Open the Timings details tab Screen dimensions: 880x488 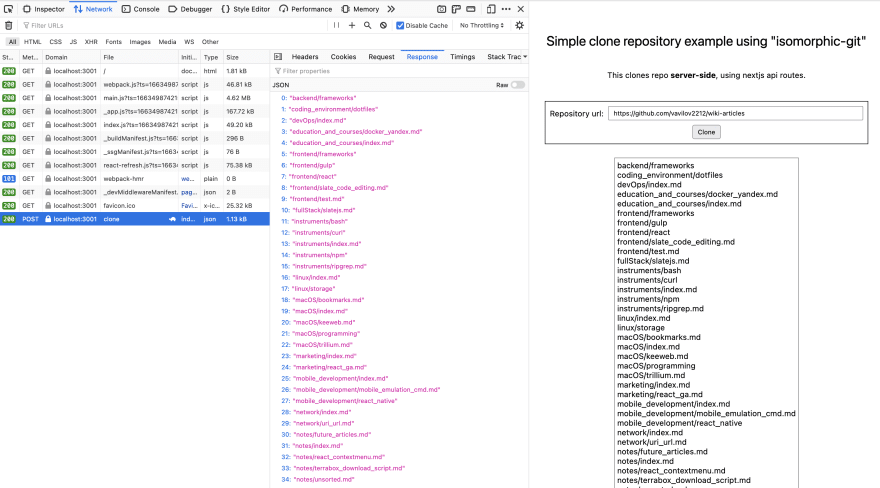coord(462,57)
